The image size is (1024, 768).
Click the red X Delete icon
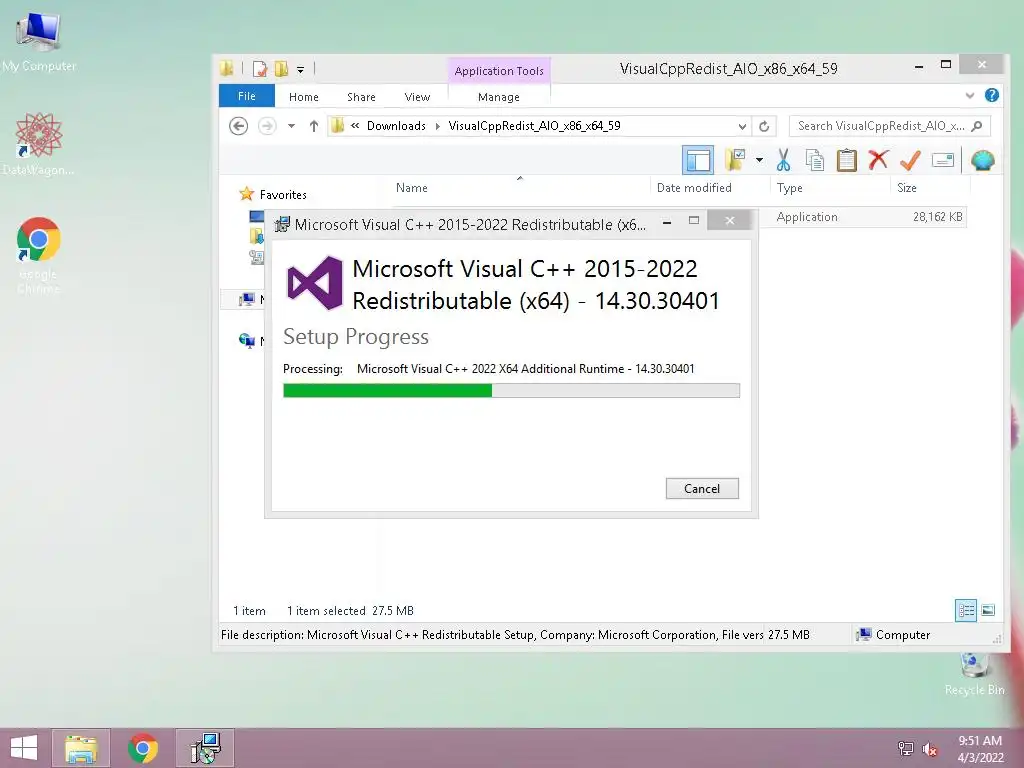[878, 159]
